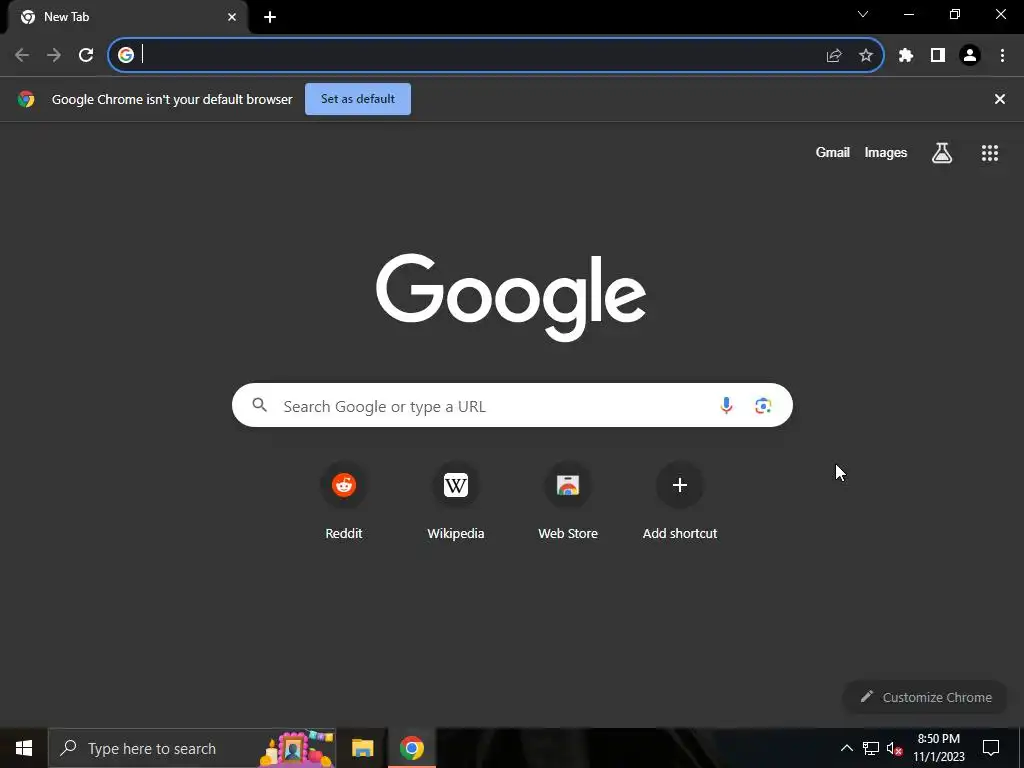Click Set as default button
Viewport: 1024px width, 768px height.
[x=358, y=99]
